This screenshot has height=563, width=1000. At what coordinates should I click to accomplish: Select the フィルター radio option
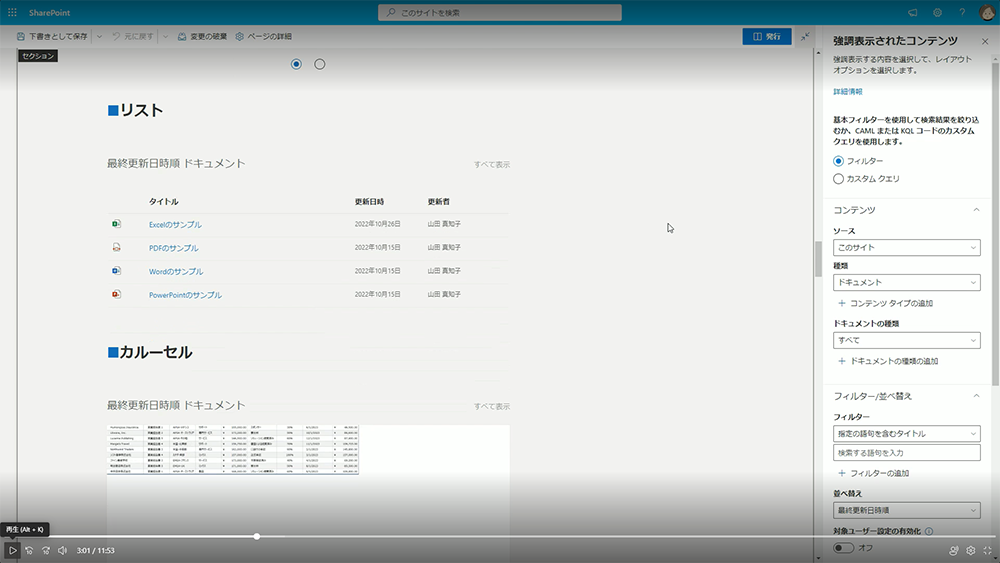[x=839, y=161]
